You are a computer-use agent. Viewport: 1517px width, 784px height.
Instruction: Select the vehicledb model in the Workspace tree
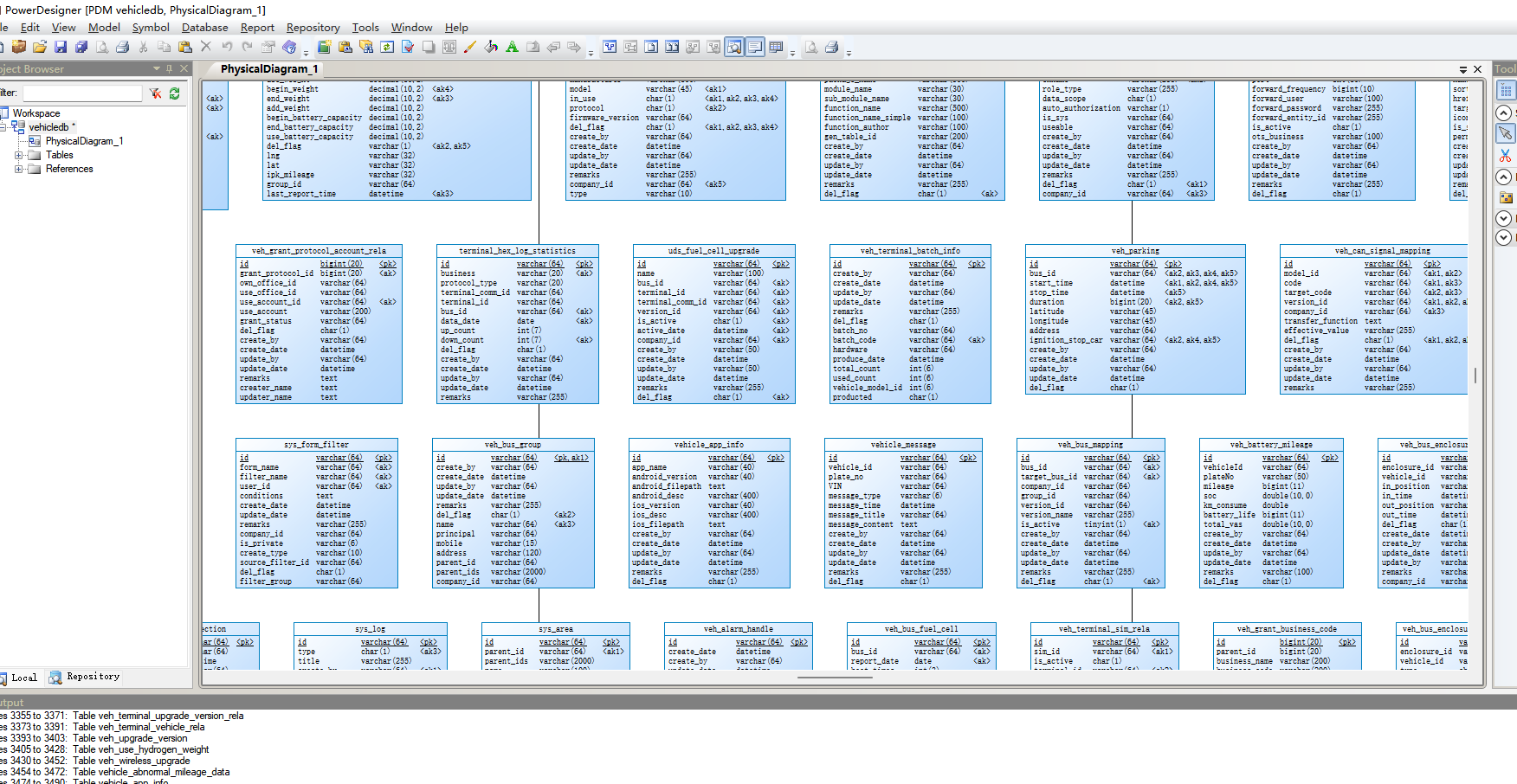[49, 126]
